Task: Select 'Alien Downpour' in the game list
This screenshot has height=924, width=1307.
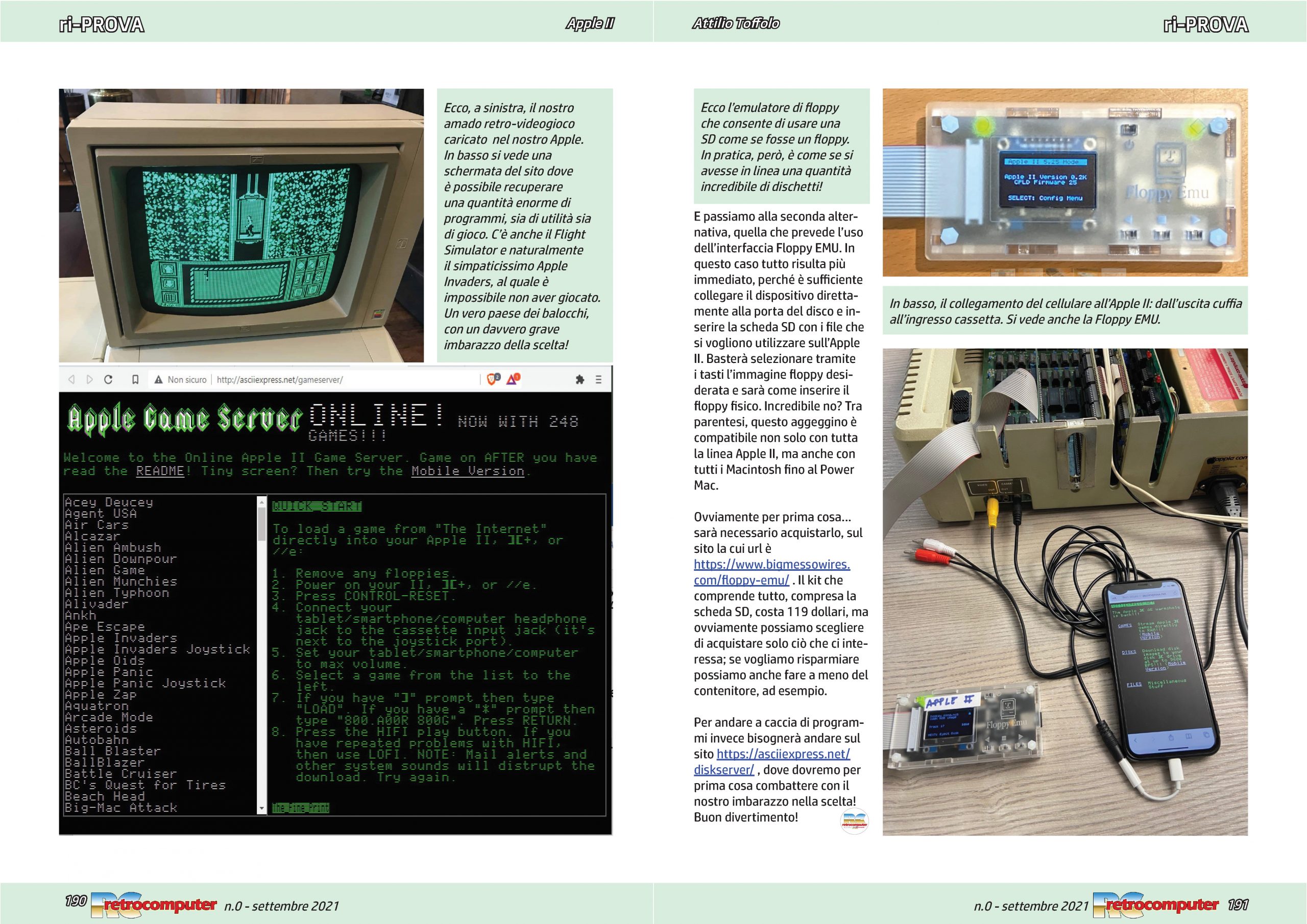Action: pyautogui.click(x=120, y=559)
